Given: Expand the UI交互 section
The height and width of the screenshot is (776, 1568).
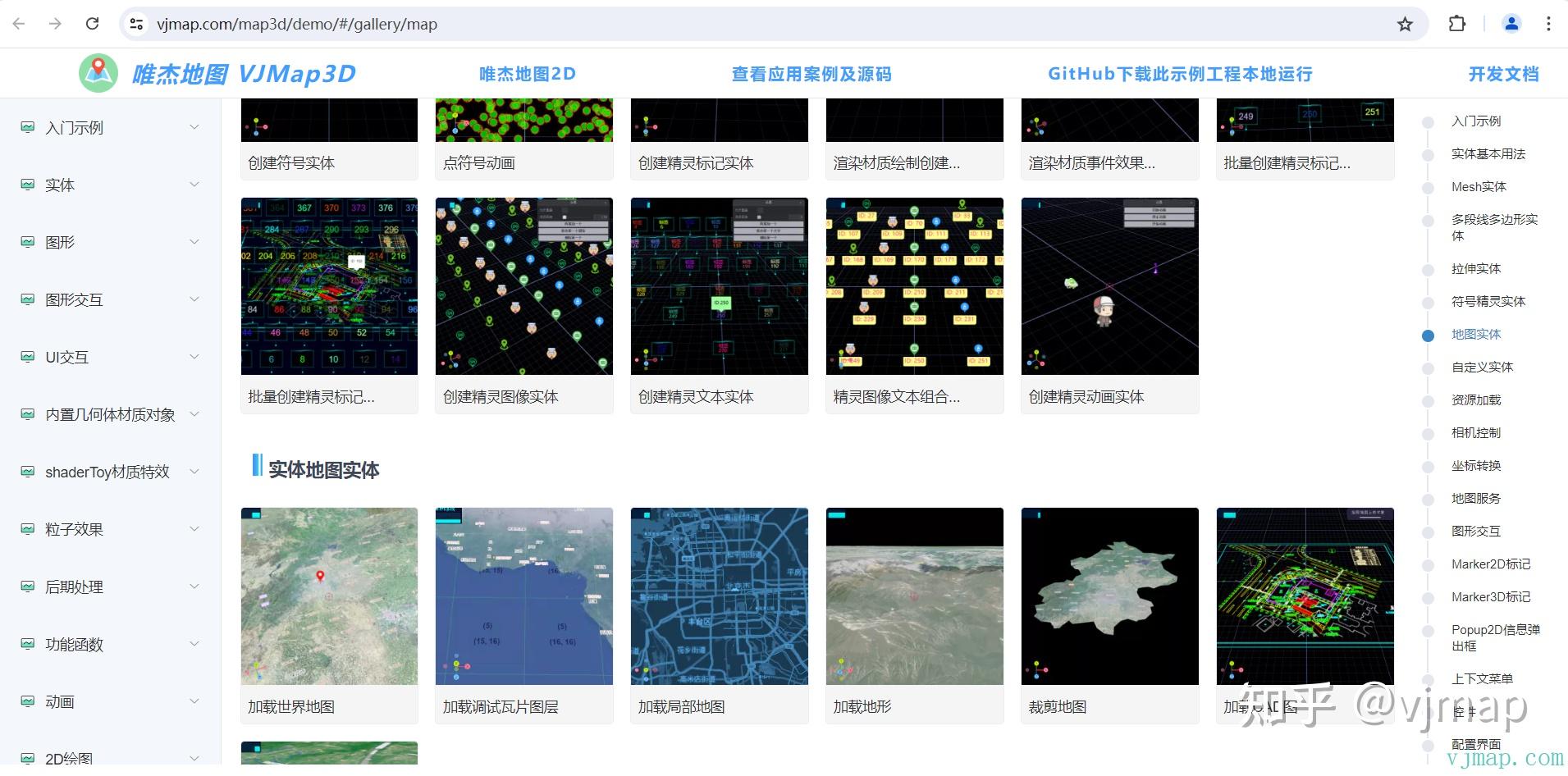Looking at the screenshot, I should 194,357.
